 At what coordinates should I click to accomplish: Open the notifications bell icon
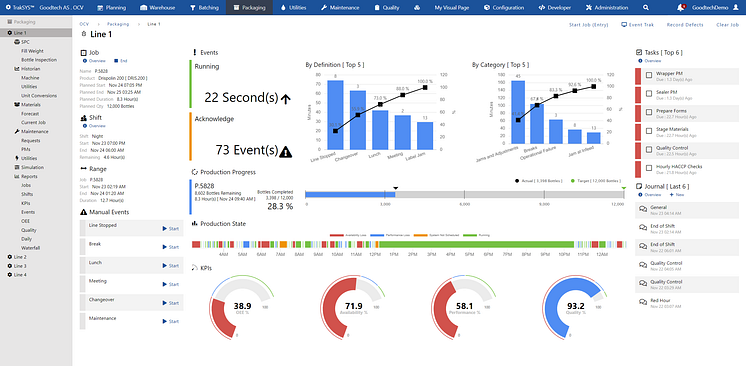681,8
